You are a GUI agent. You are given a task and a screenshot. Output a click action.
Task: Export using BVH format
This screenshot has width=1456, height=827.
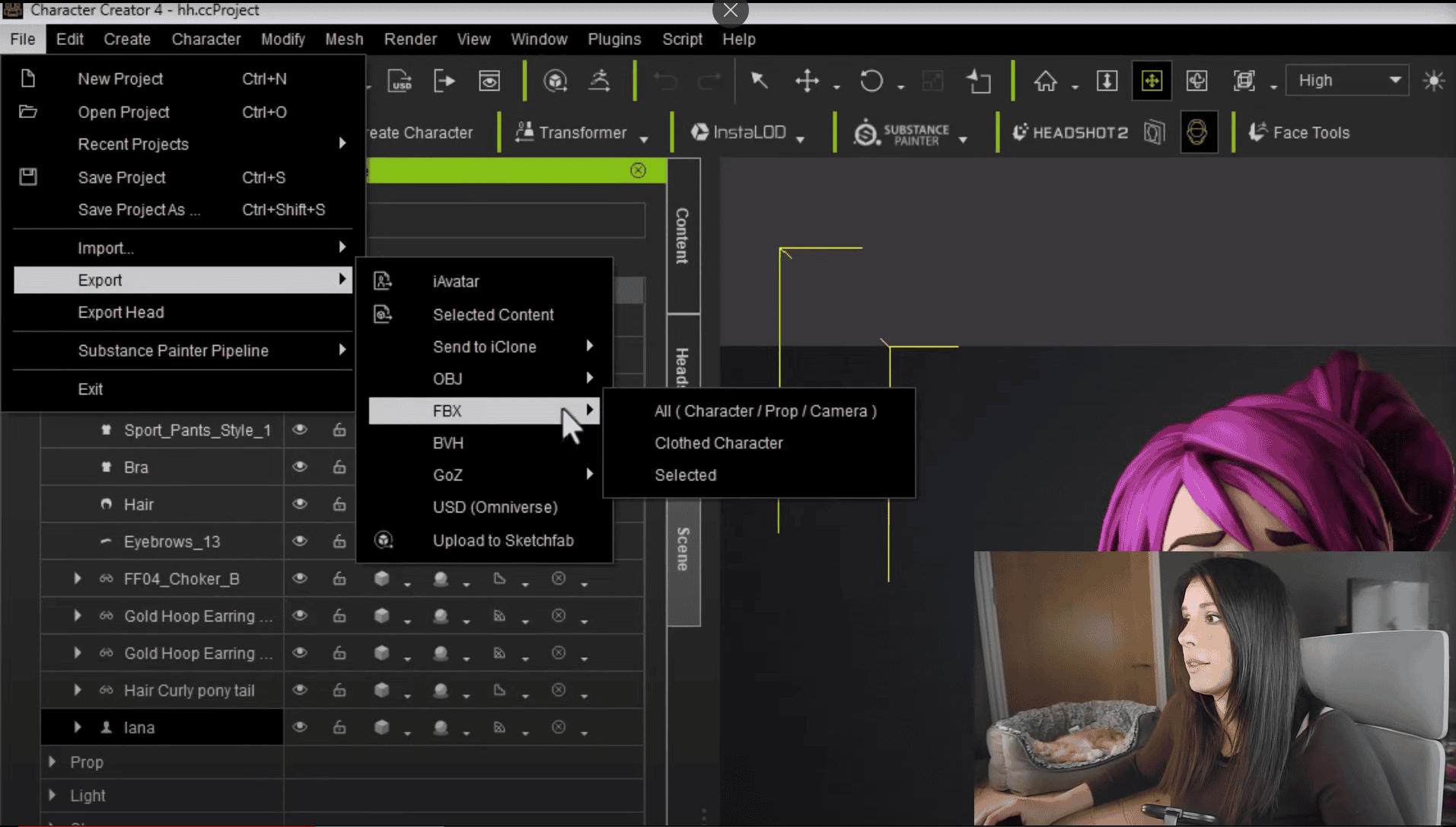click(447, 442)
